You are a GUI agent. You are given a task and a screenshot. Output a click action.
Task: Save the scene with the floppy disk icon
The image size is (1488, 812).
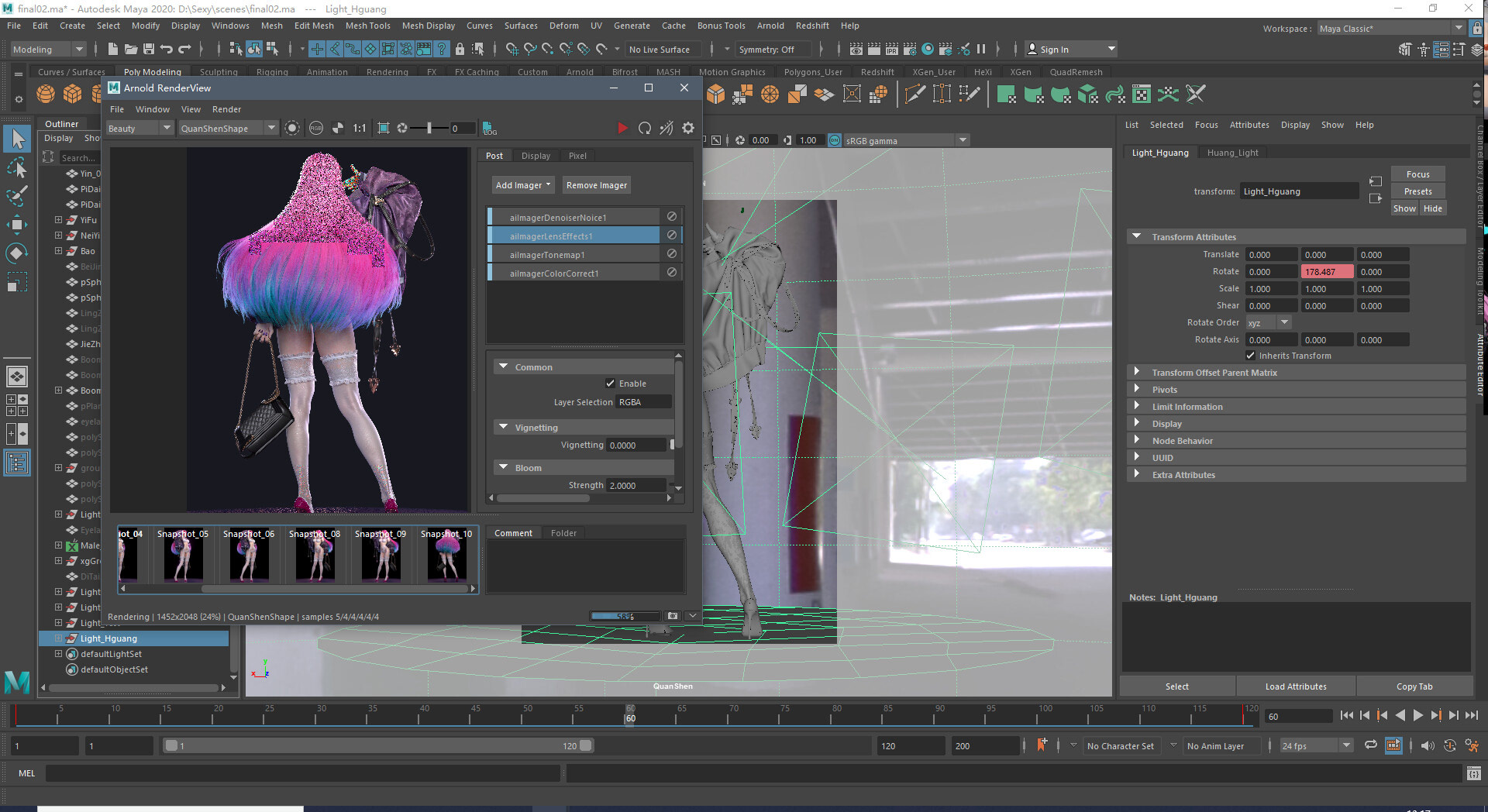149,50
